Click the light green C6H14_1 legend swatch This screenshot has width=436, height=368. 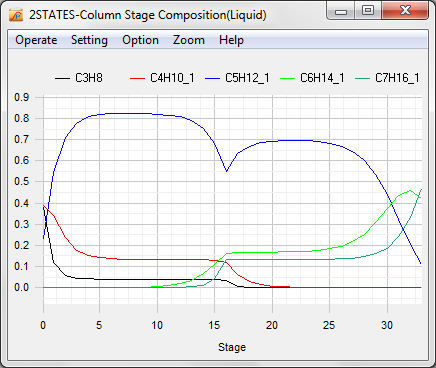point(287,79)
